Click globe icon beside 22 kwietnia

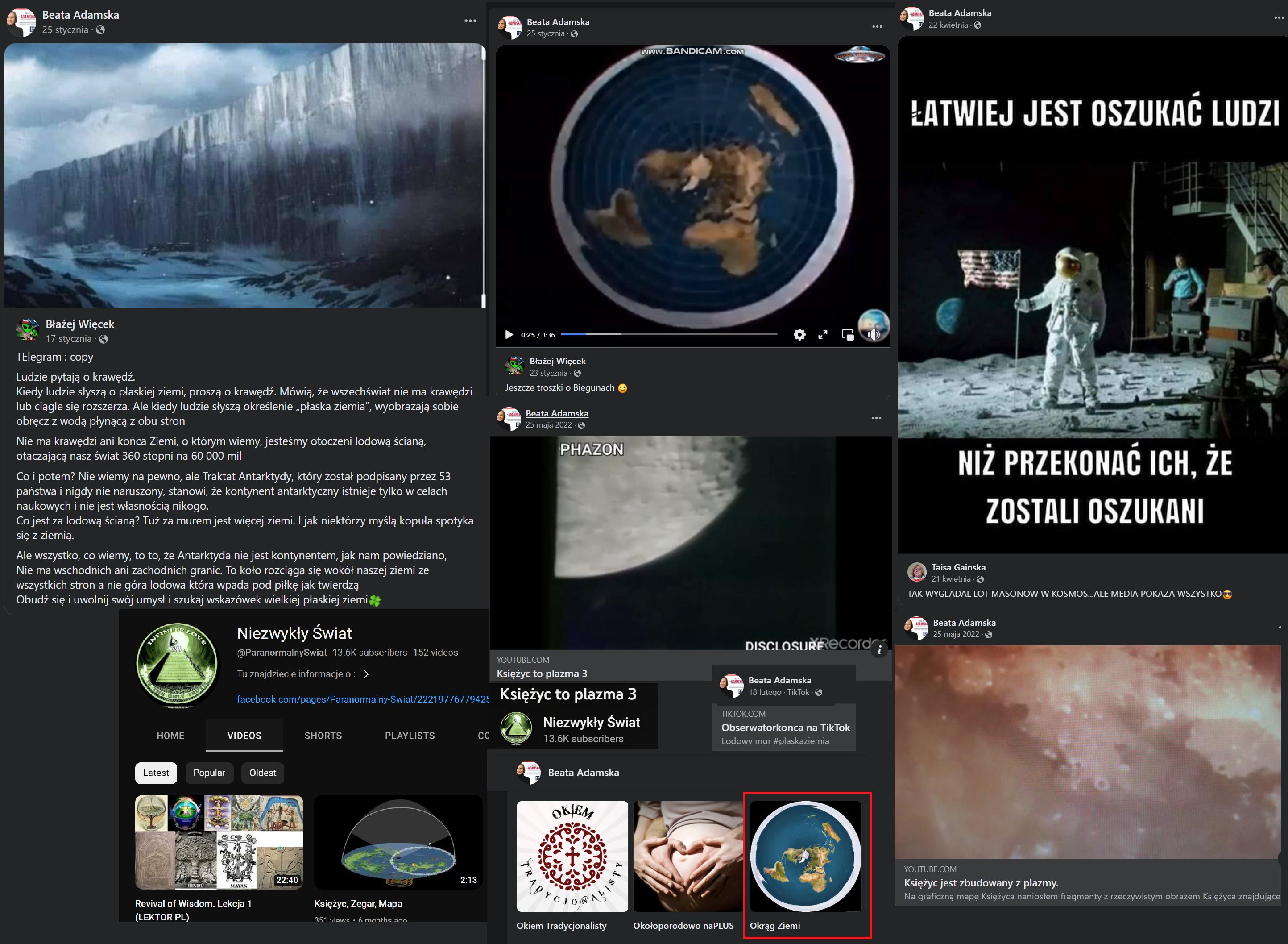point(977,25)
